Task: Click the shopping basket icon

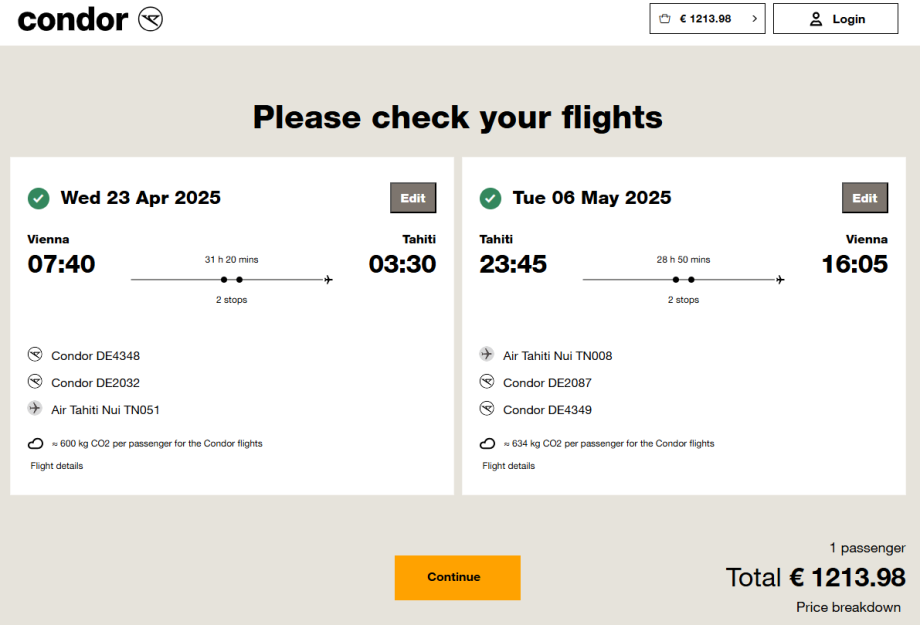Action: pyautogui.click(x=665, y=19)
